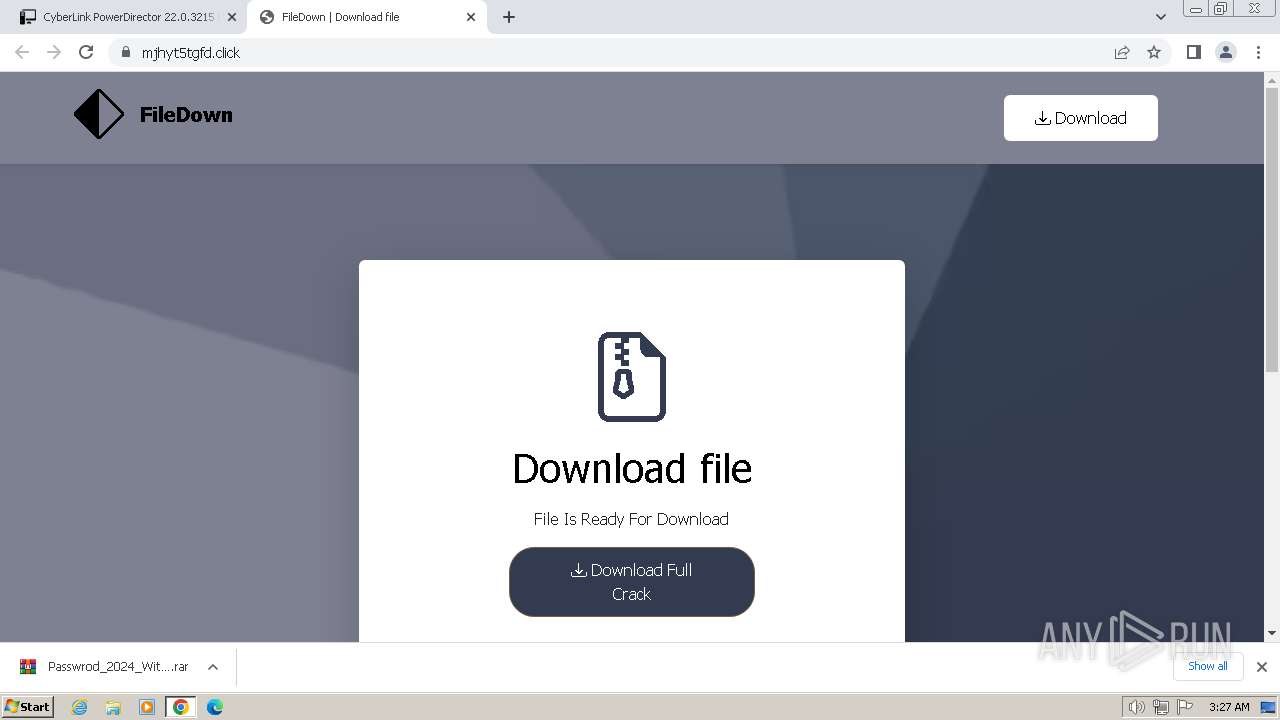Screen dimensions: 1280x720
Task: Click the page scrollbar up arrow
Action: 1272,80
